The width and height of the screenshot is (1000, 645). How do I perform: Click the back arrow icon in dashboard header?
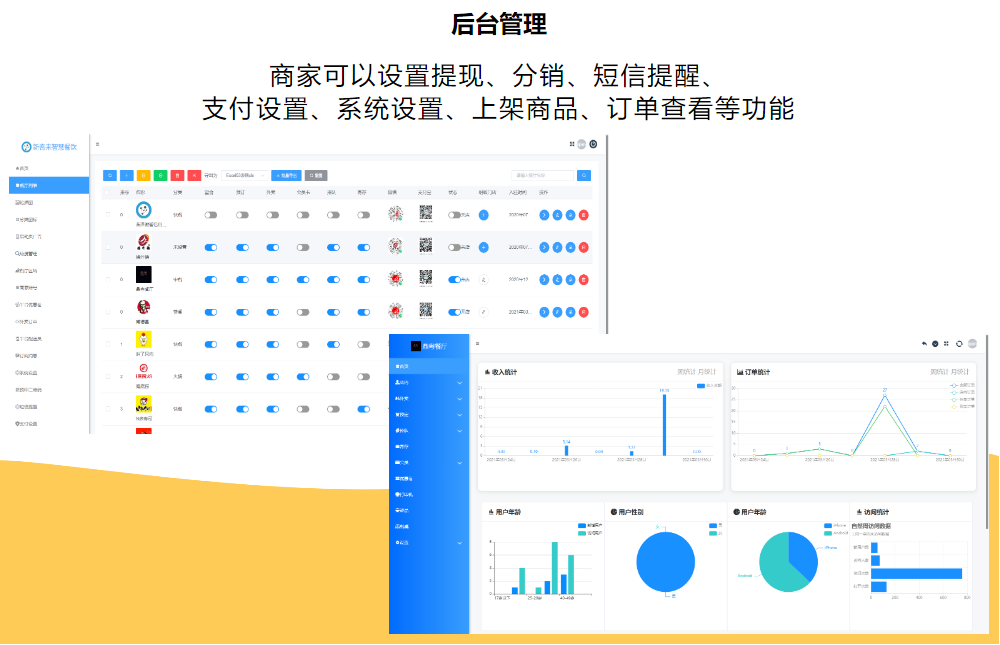(924, 343)
